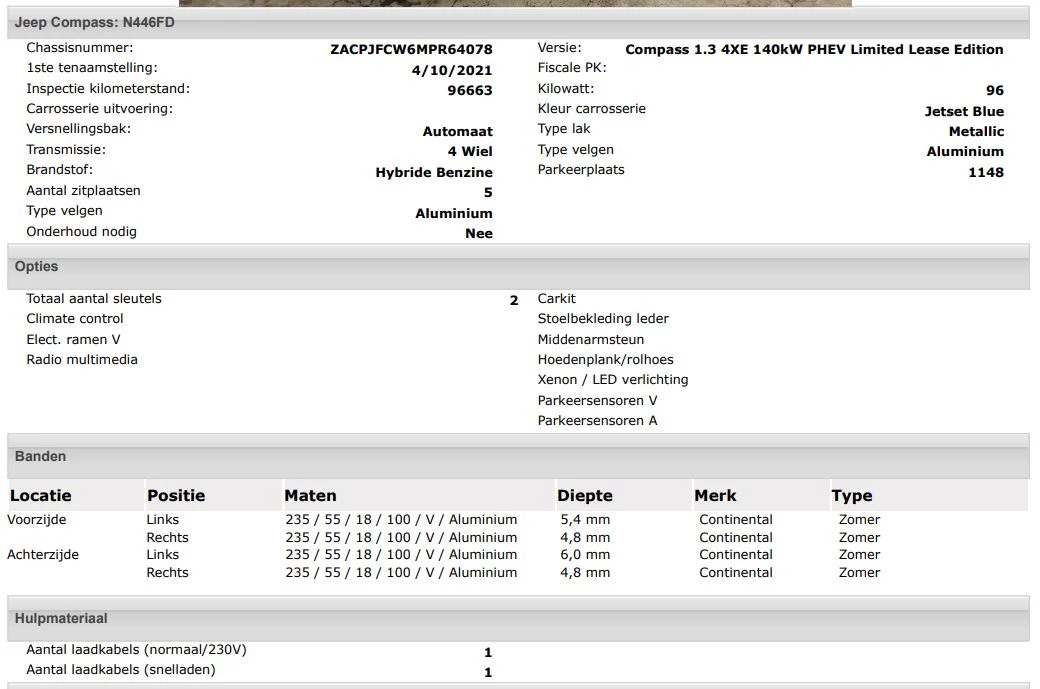The height and width of the screenshot is (689, 1040).
Task: Click the Stoelbekleding leder option
Action: click(603, 319)
